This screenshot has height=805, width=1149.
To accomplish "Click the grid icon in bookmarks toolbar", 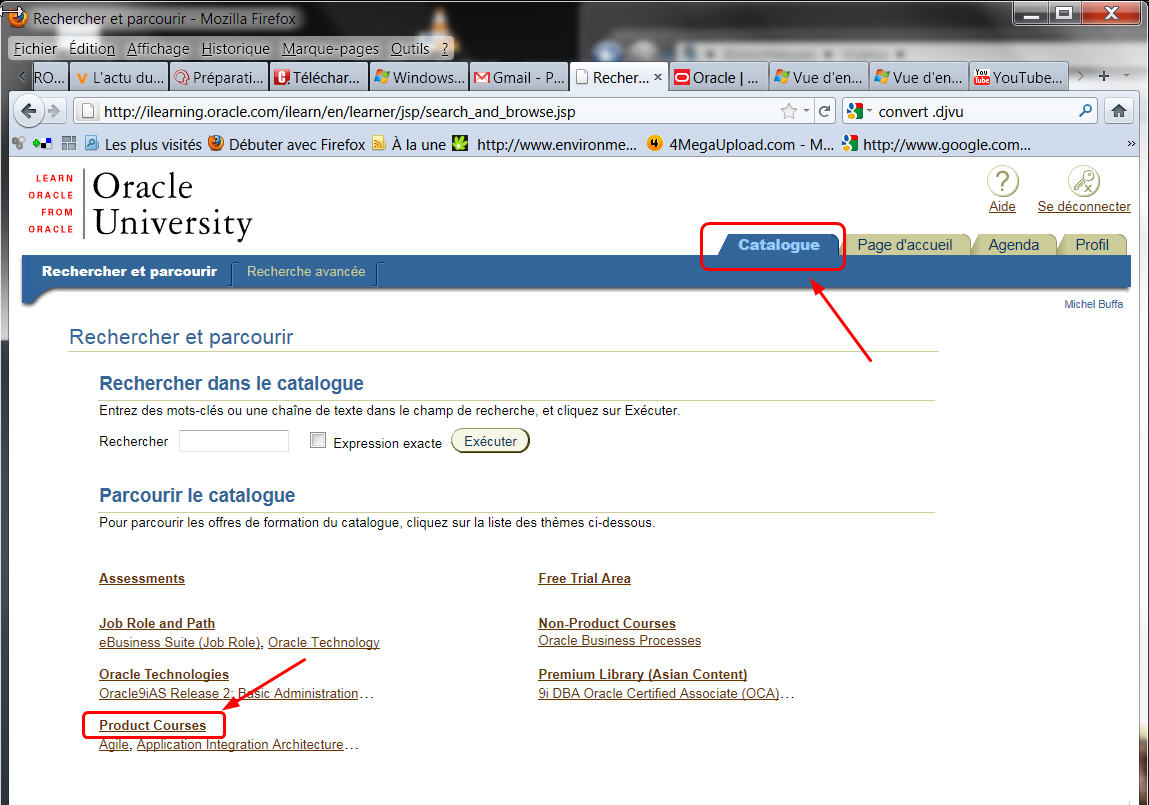I will 69,144.
